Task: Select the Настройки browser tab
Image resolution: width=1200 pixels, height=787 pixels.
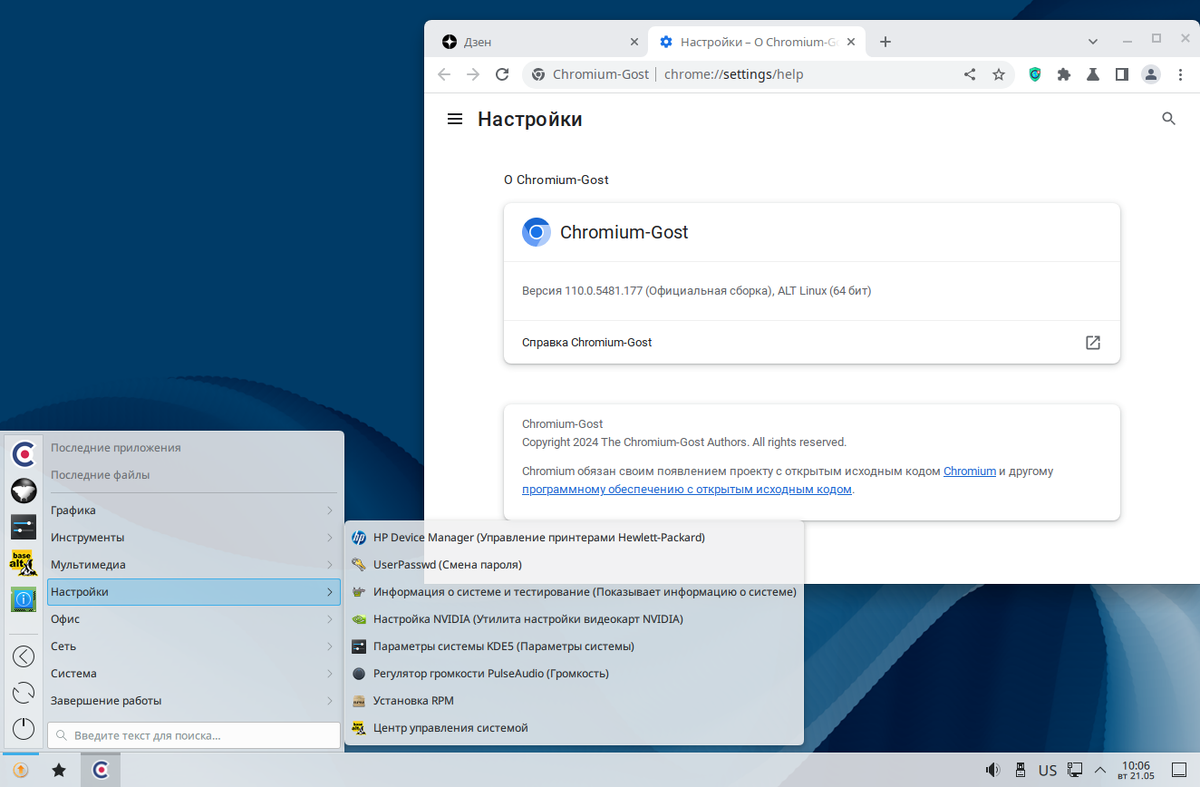Action: 758,42
